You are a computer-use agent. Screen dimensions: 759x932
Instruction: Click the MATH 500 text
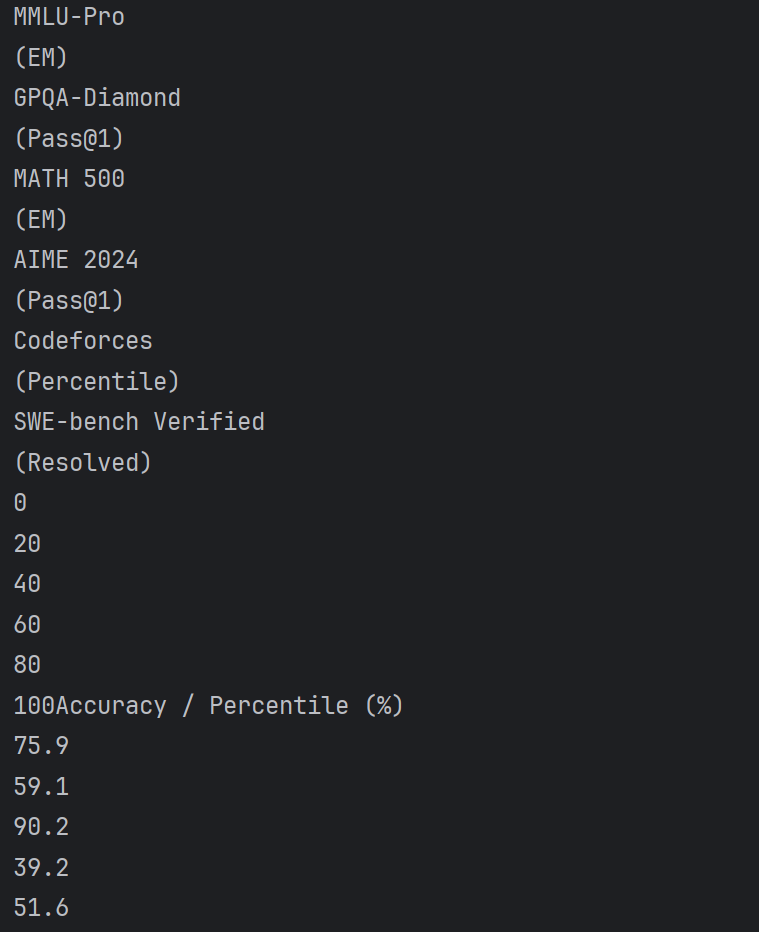click(69, 178)
